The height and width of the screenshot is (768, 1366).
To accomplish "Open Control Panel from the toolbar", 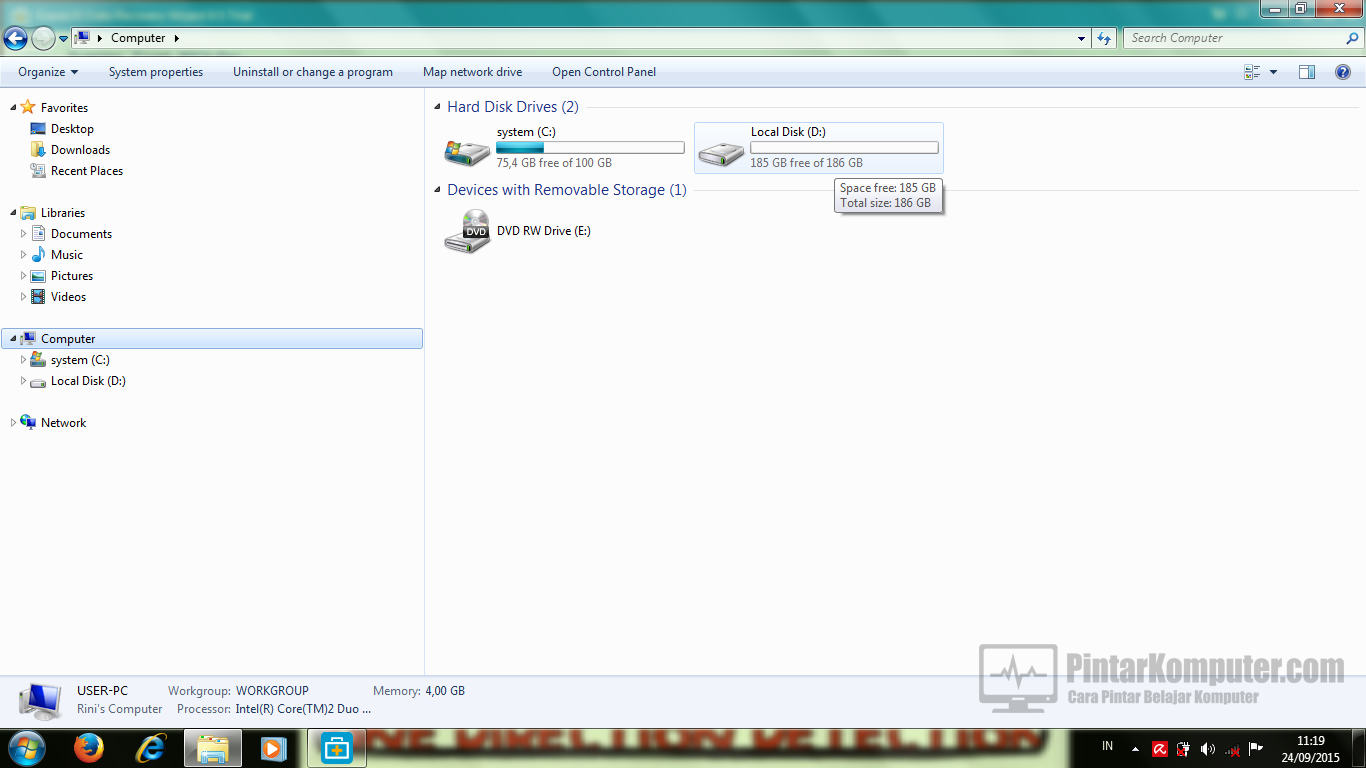I will click(x=604, y=71).
